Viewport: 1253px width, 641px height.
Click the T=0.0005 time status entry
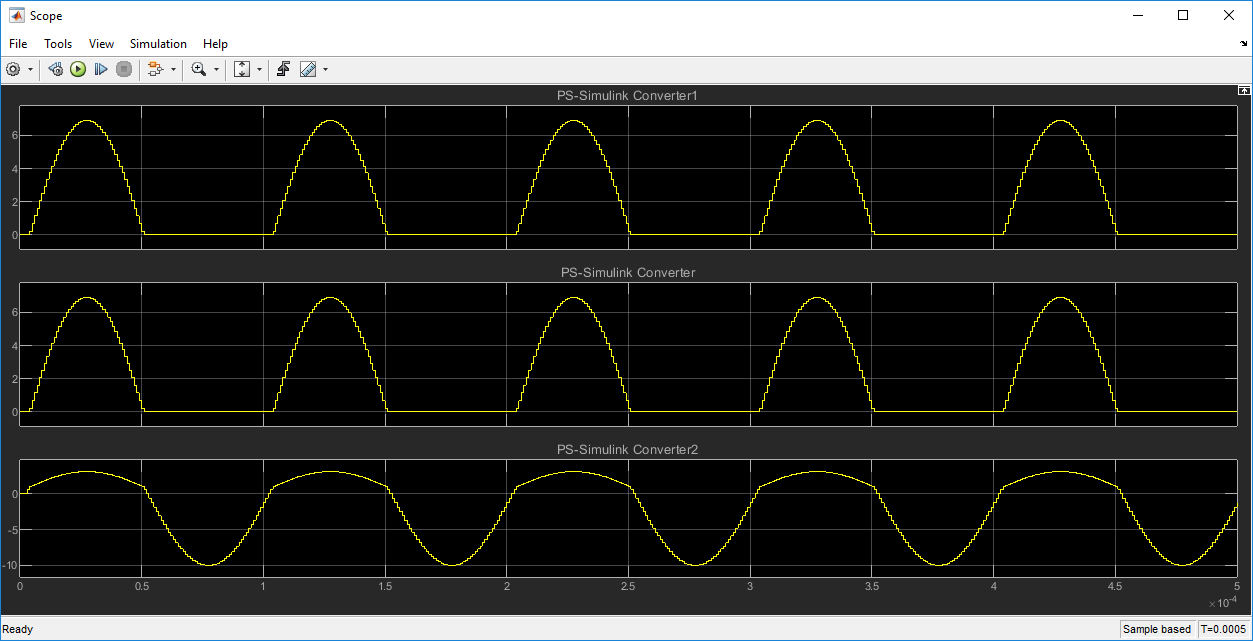click(x=1224, y=630)
